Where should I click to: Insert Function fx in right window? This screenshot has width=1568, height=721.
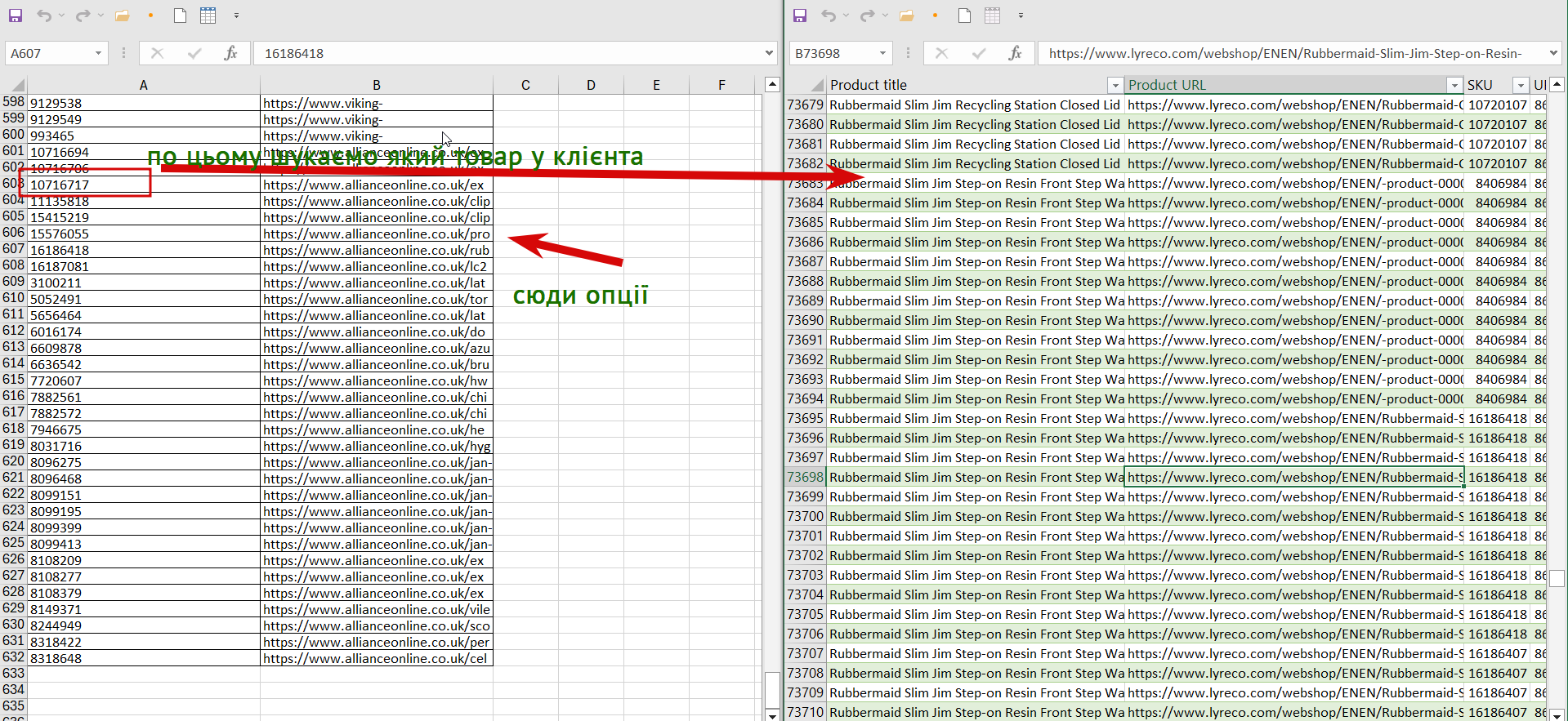[1016, 53]
